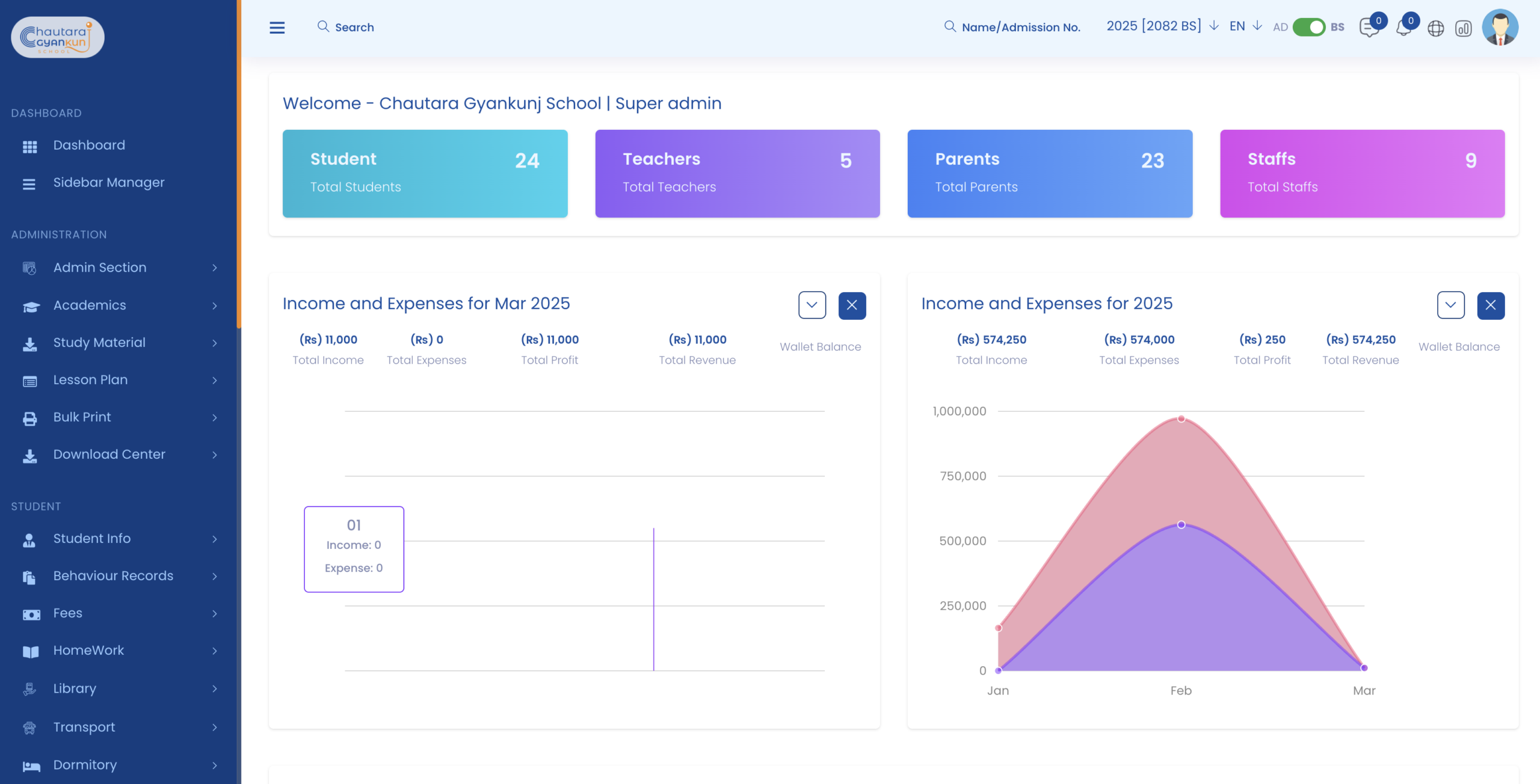Collapse Income and Expenses for 2025 panel
Viewport: 1540px width, 784px height.
click(x=1450, y=305)
